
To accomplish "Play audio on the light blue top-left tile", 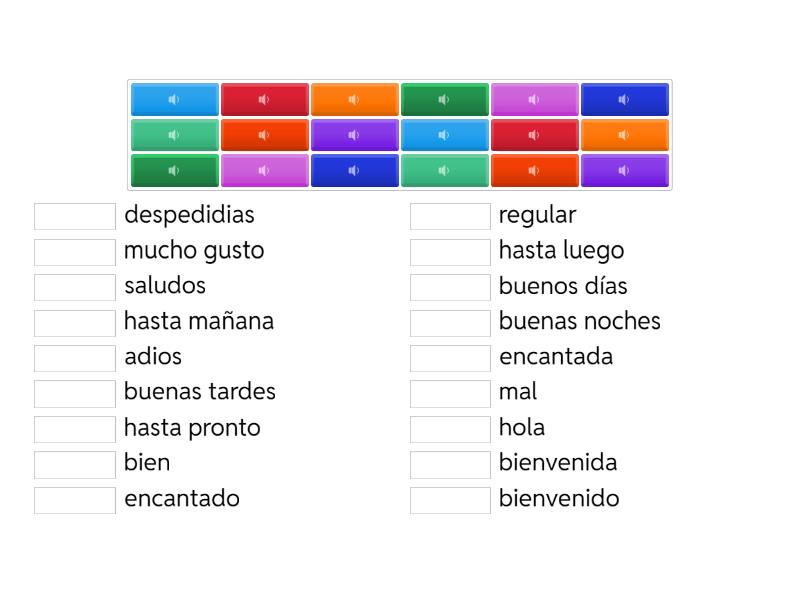I will pyautogui.click(x=174, y=99).
